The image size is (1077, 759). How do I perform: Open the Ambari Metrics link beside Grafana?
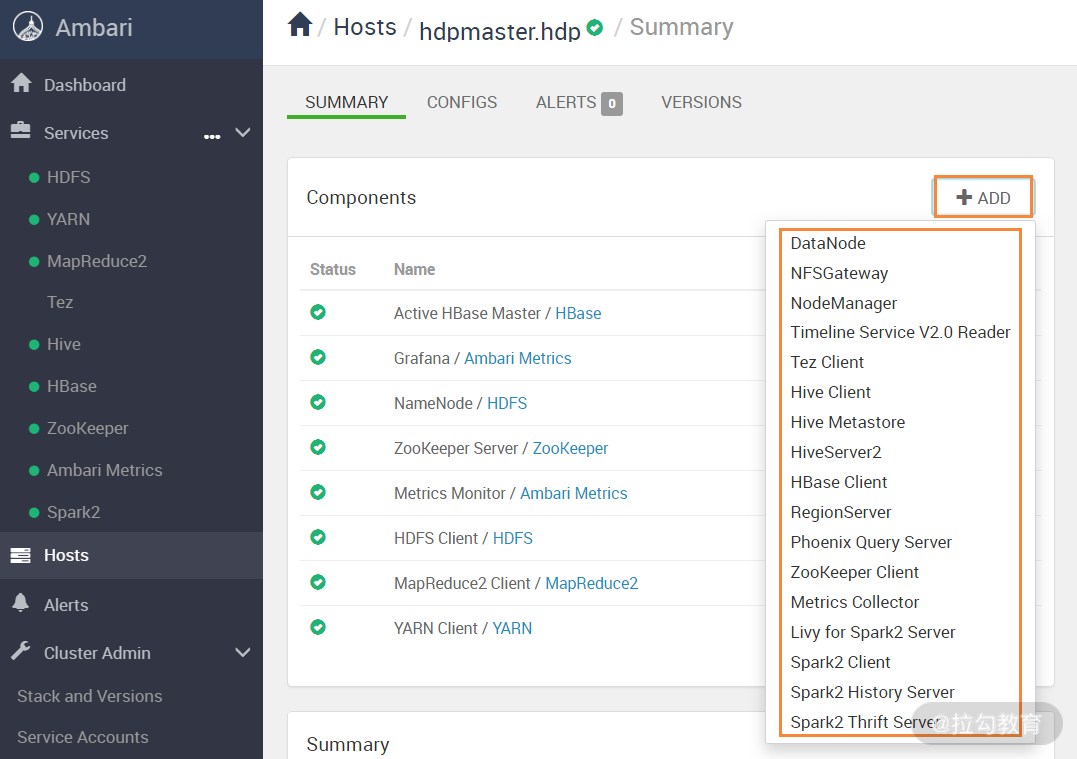517,358
